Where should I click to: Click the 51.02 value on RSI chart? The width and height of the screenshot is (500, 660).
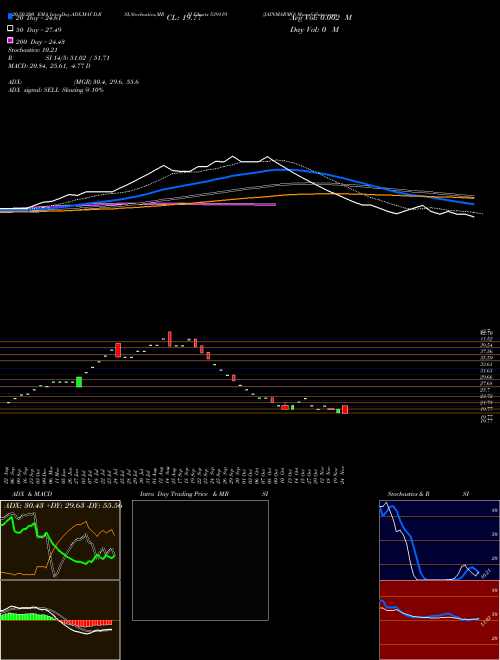(486, 620)
